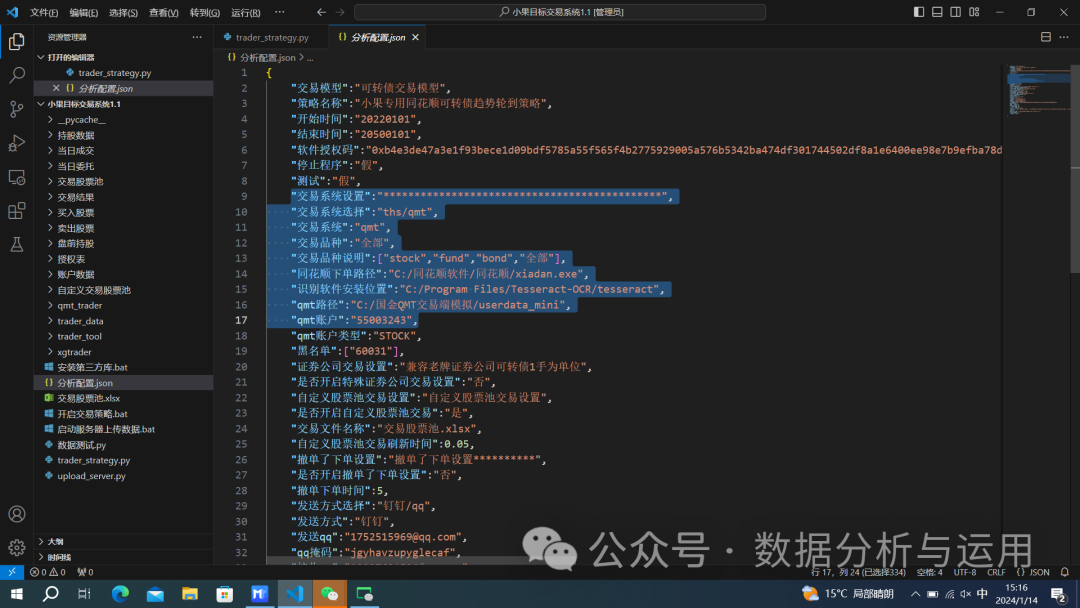Go forward with navigation arrow

click(340, 12)
